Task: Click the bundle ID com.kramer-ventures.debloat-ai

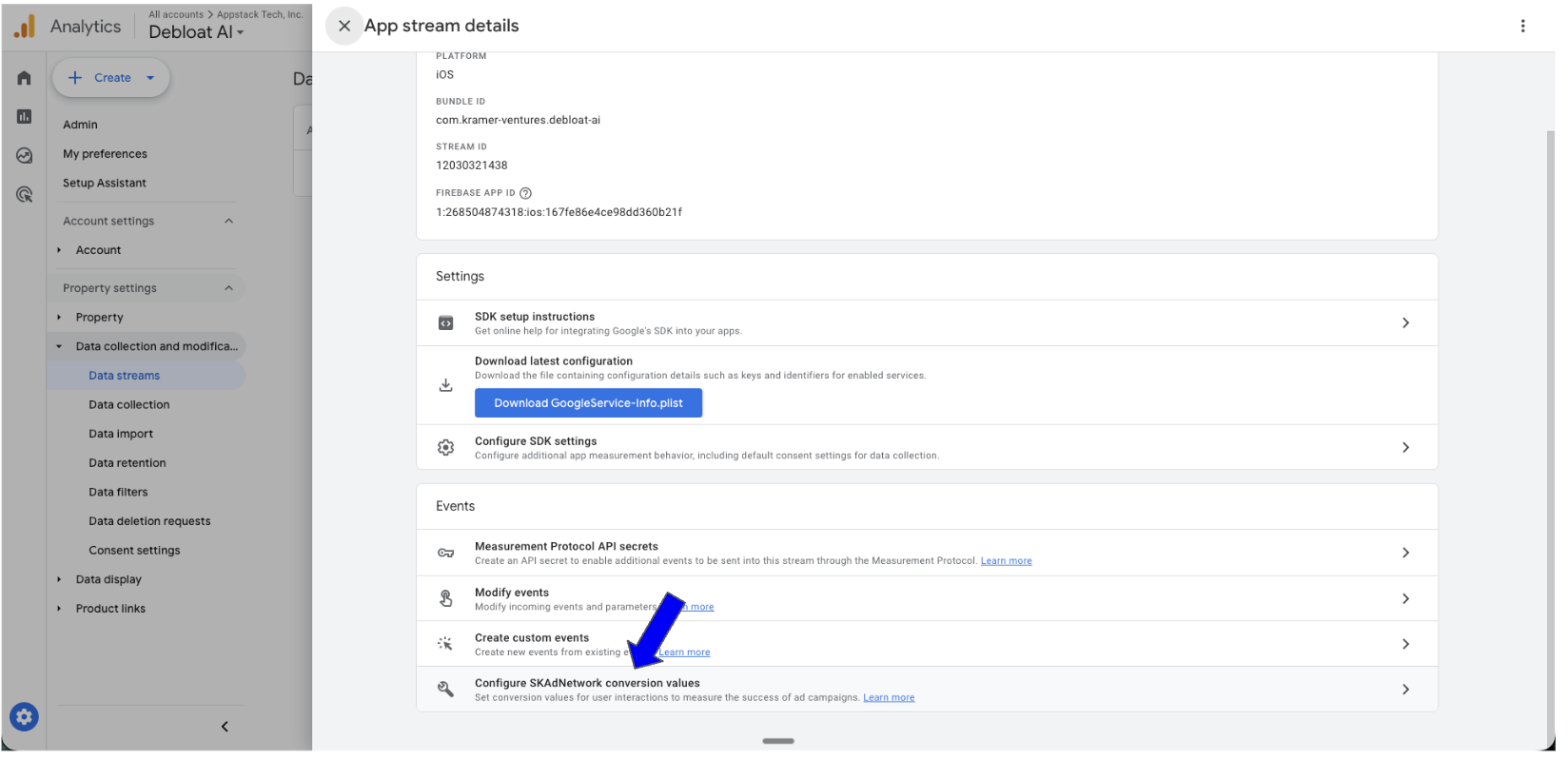Action: click(518, 120)
